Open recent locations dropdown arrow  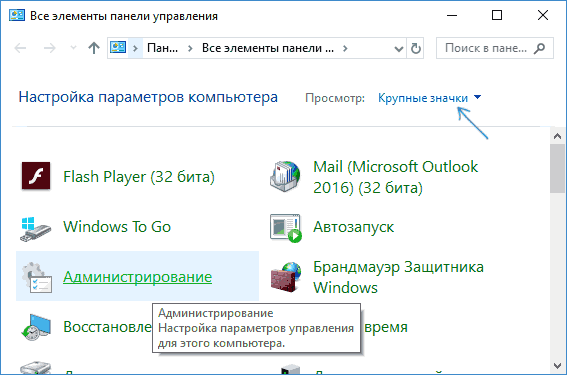[73, 48]
